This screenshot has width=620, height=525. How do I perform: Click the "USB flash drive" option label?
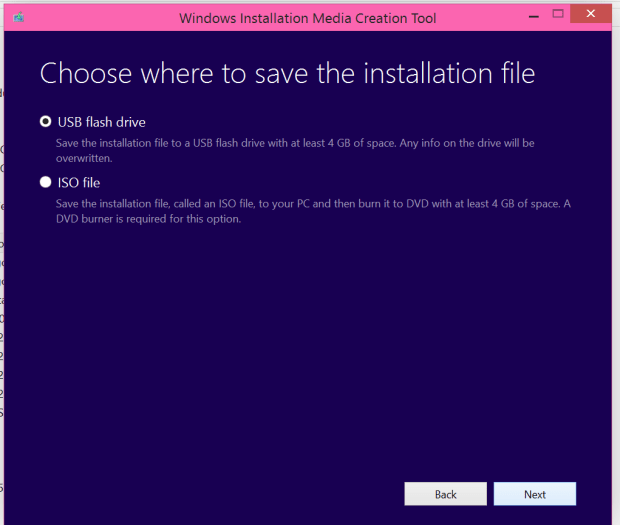[101, 122]
